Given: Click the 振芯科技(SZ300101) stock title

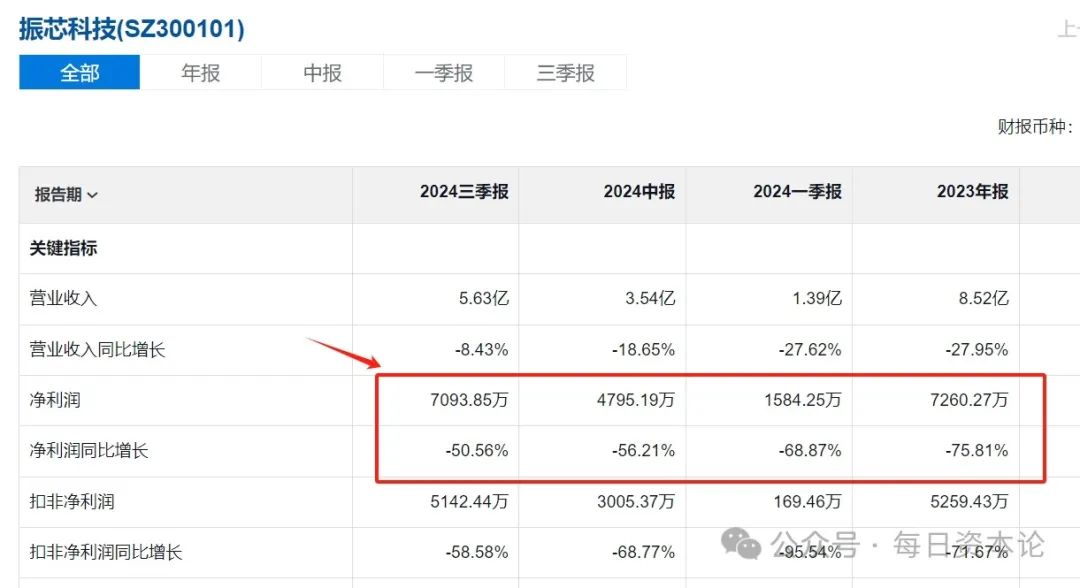Looking at the screenshot, I should [132, 29].
